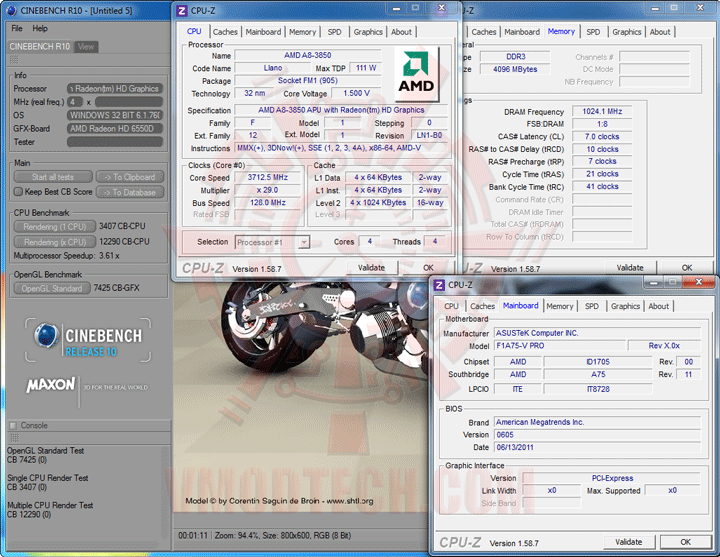Click the MHz (real freq.) value field
Image resolution: width=720 pixels, height=557 pixels.
[129, 101]
